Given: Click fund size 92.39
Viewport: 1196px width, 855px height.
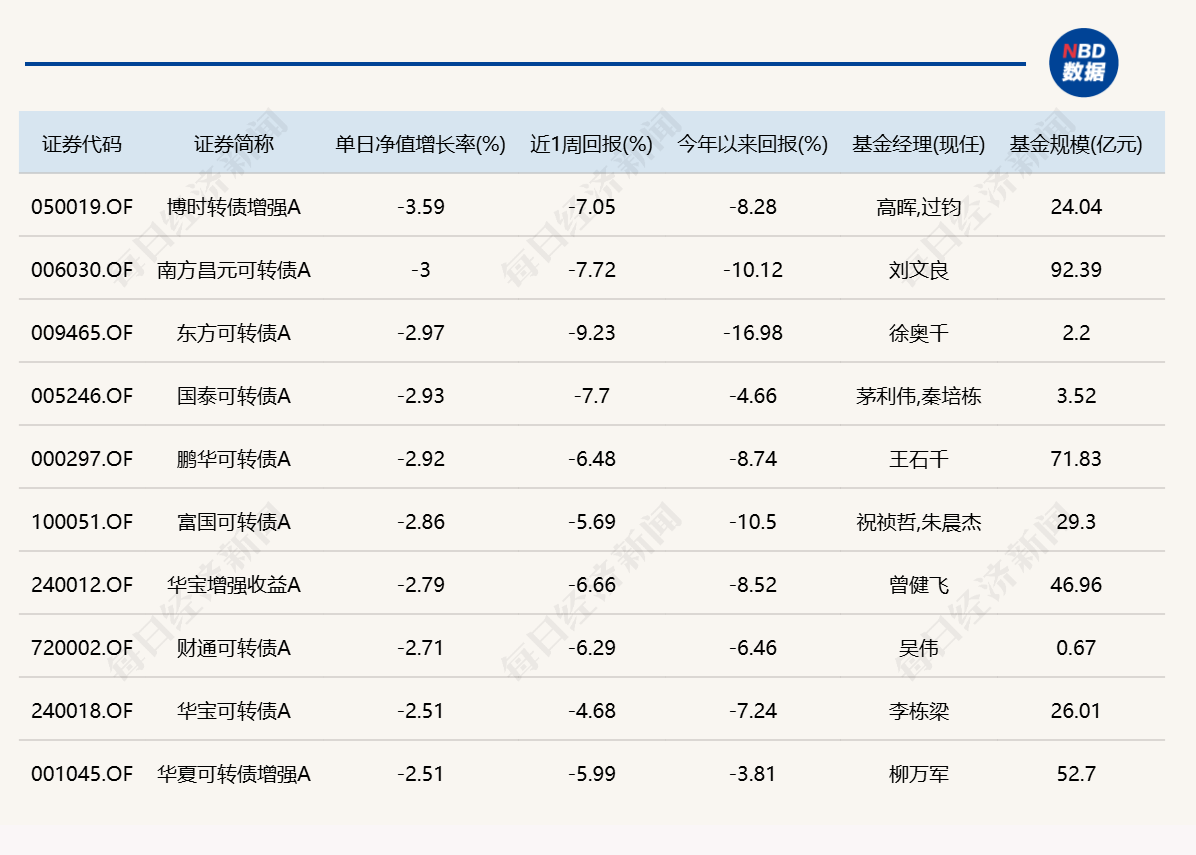Looking at the screenshot, I should pos(1075,270).
